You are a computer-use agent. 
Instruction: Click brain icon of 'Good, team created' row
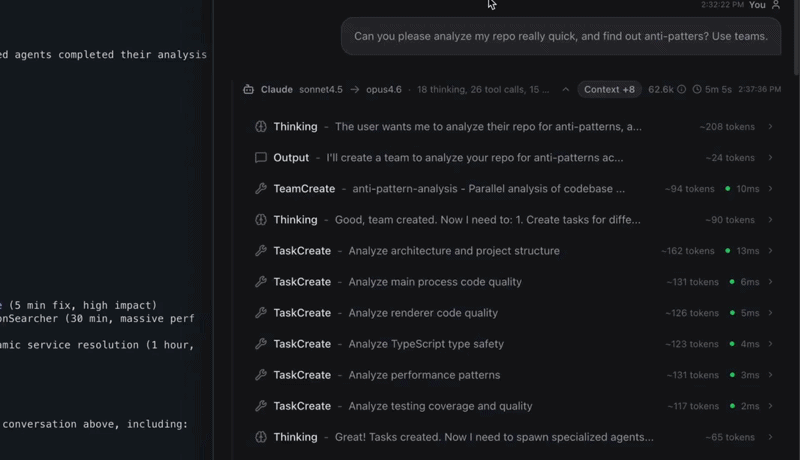pos(261,220)
